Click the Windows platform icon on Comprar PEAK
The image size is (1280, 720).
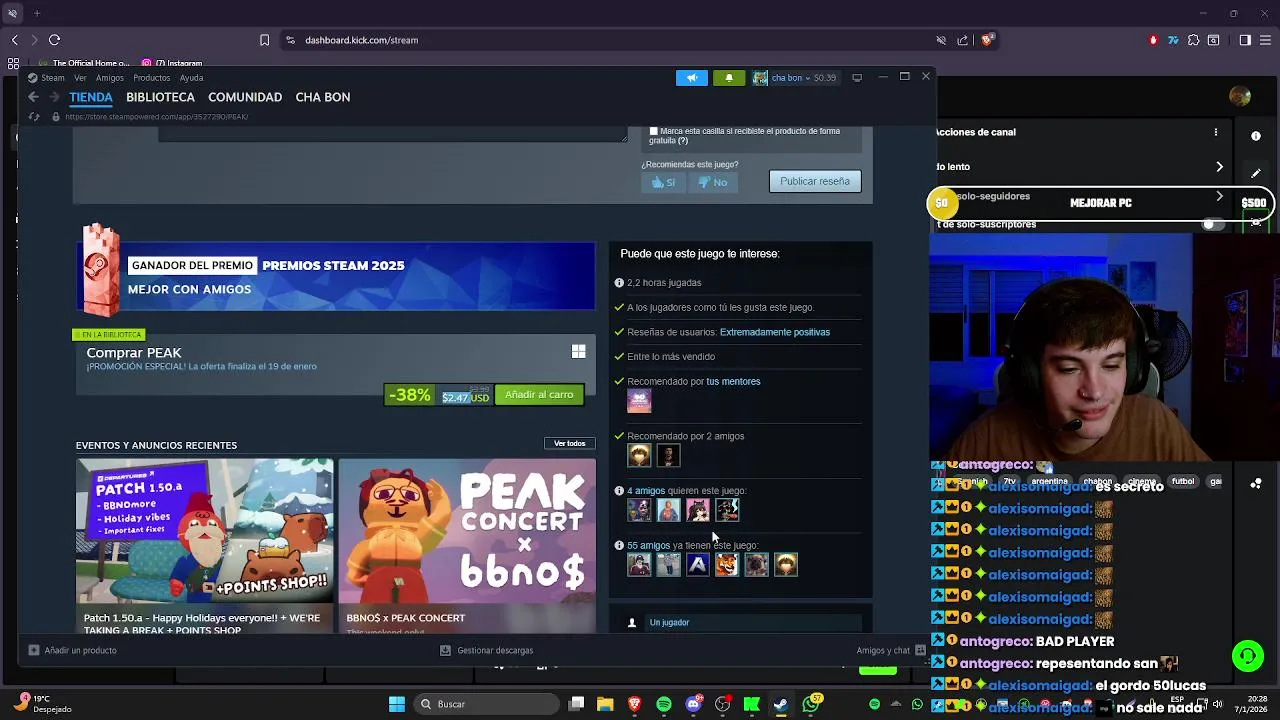tap(578, 351)
